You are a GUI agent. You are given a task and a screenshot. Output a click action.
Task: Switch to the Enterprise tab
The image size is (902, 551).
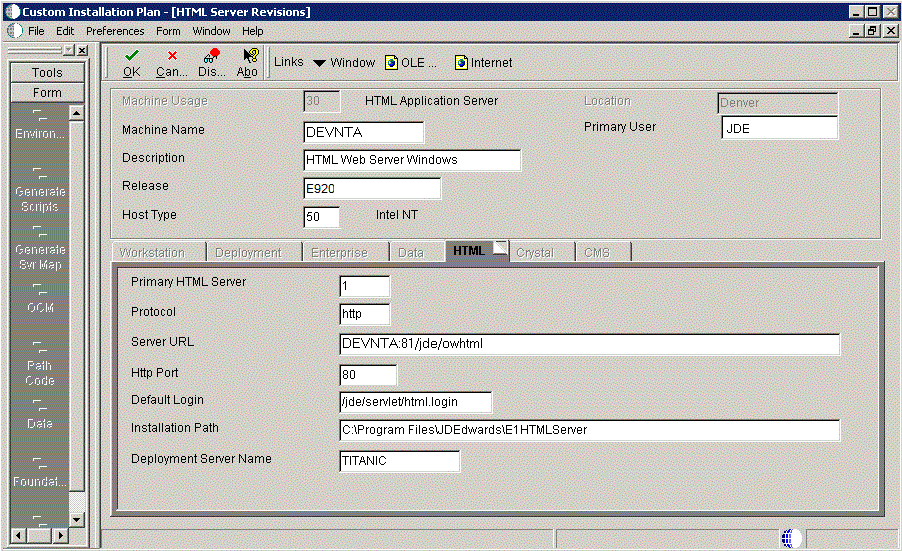click(345, 252)
